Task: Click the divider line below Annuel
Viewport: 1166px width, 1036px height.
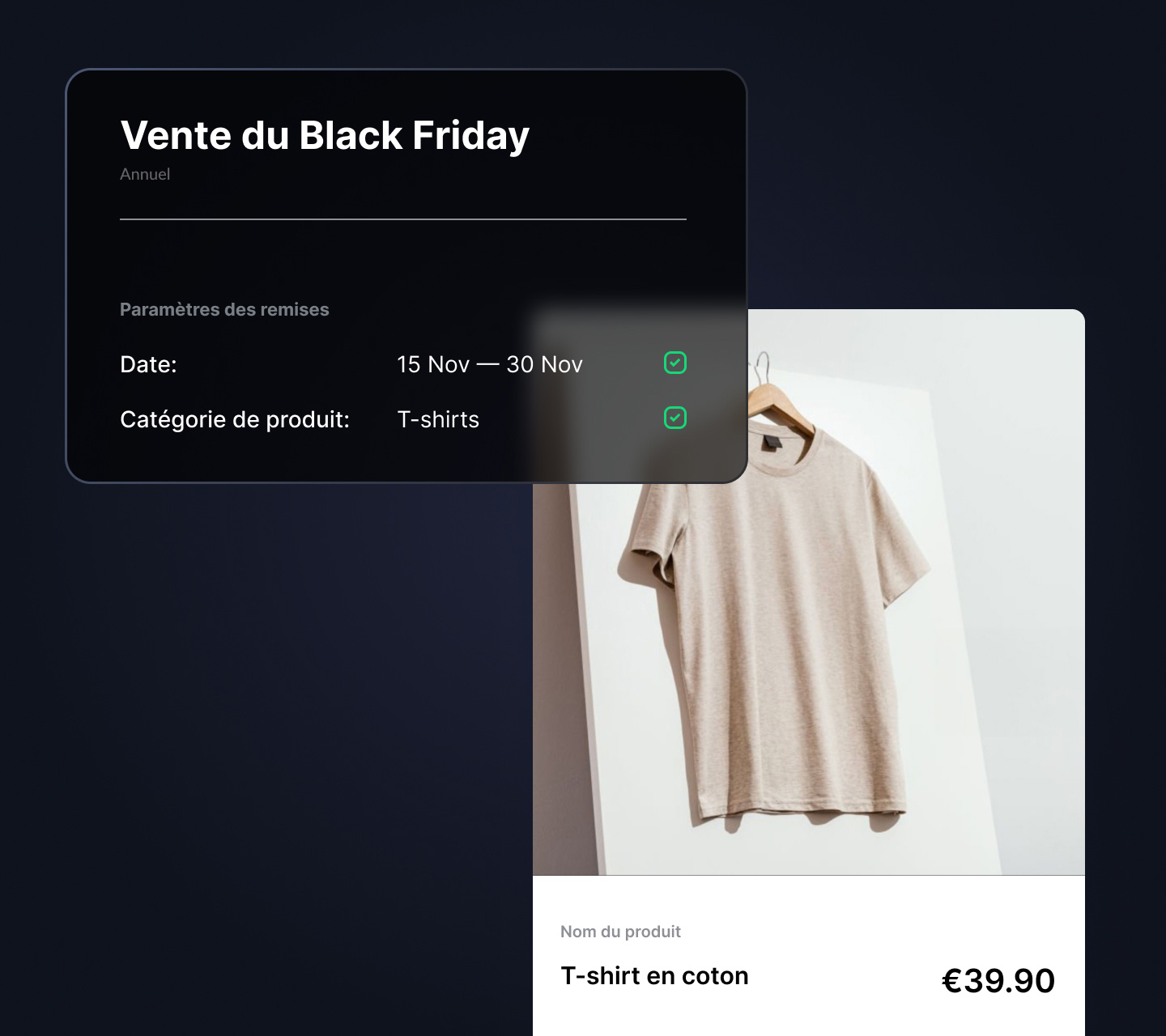Action: click(403, 219)
